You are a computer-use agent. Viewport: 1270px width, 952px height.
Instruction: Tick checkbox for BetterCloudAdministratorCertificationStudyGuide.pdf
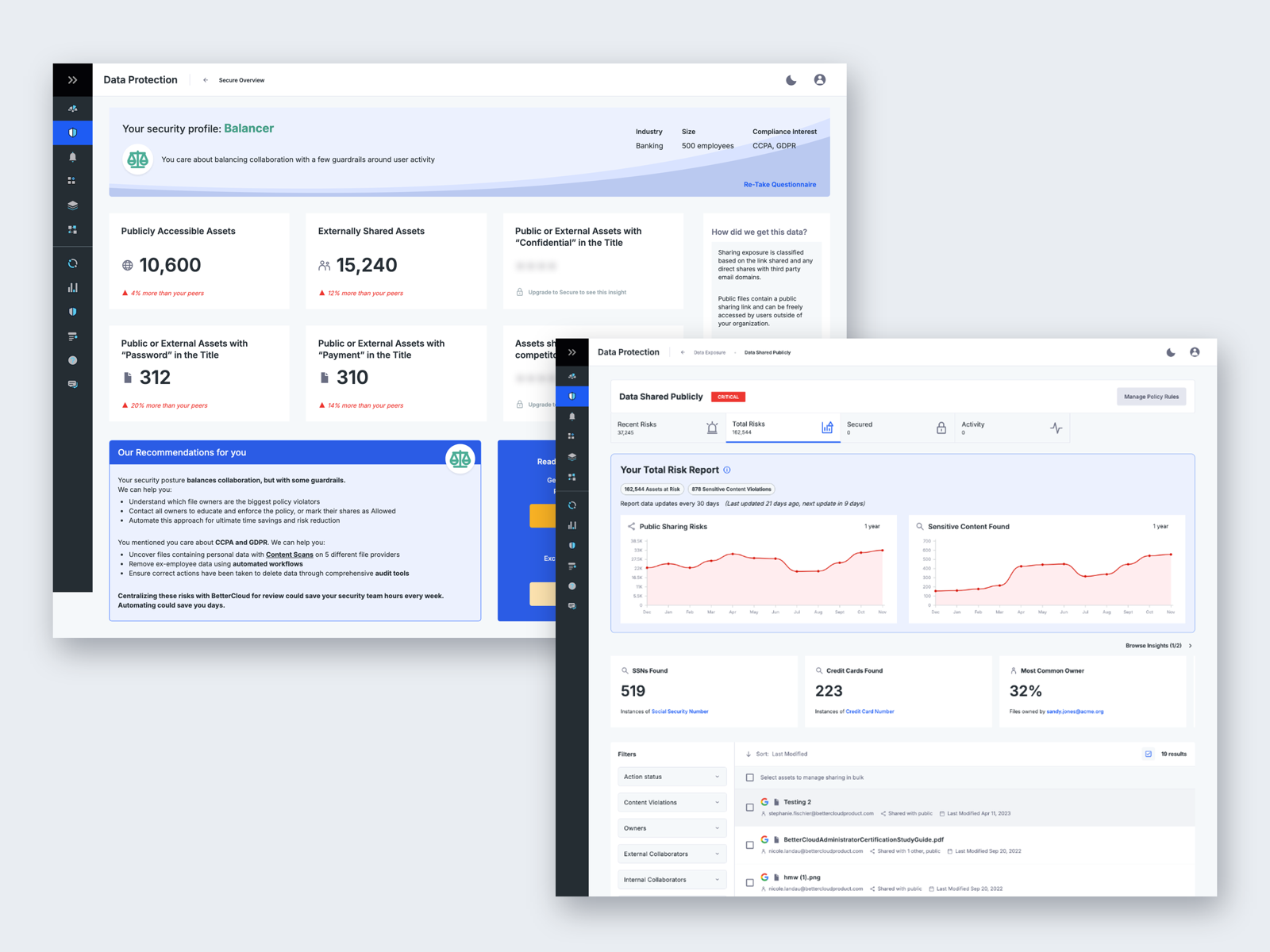[750, 845]
